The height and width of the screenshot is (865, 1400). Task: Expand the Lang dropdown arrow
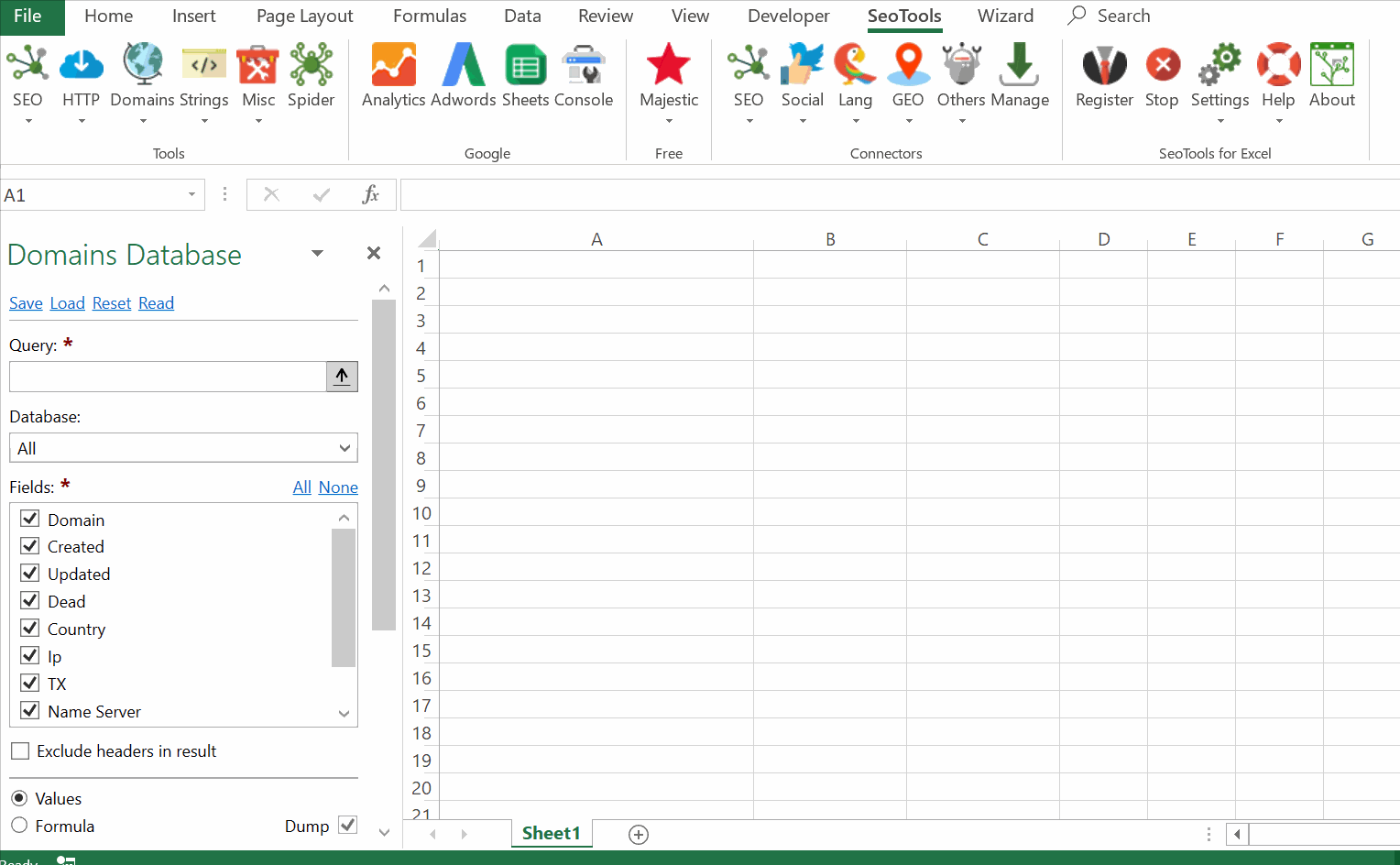(856, 121)
